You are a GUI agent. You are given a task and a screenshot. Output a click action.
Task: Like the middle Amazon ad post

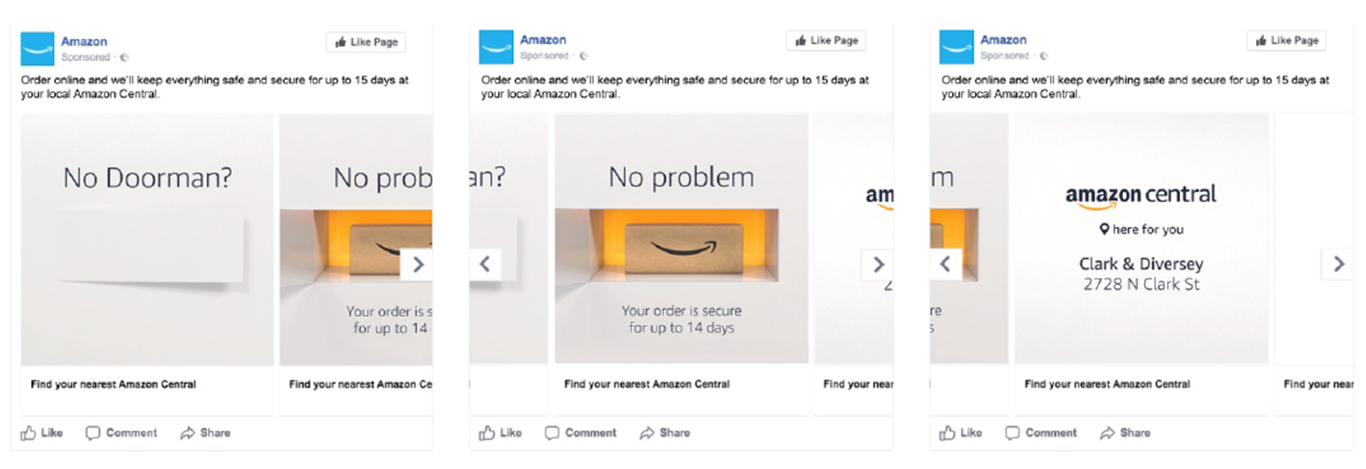(501, 433)
